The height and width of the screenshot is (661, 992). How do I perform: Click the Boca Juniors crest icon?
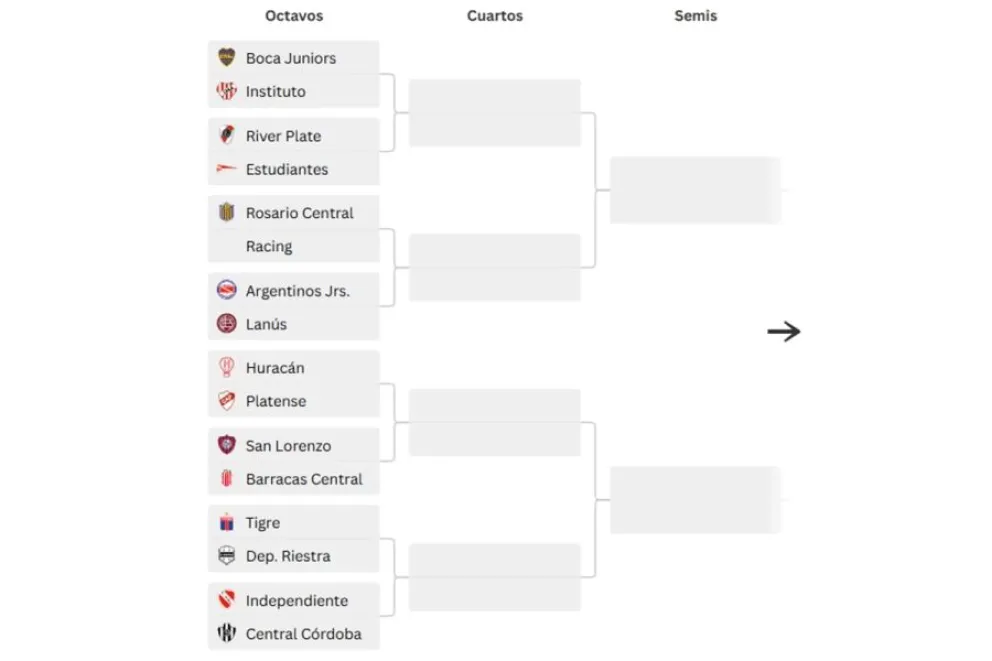pyautogui.click(x=226, y=58)
